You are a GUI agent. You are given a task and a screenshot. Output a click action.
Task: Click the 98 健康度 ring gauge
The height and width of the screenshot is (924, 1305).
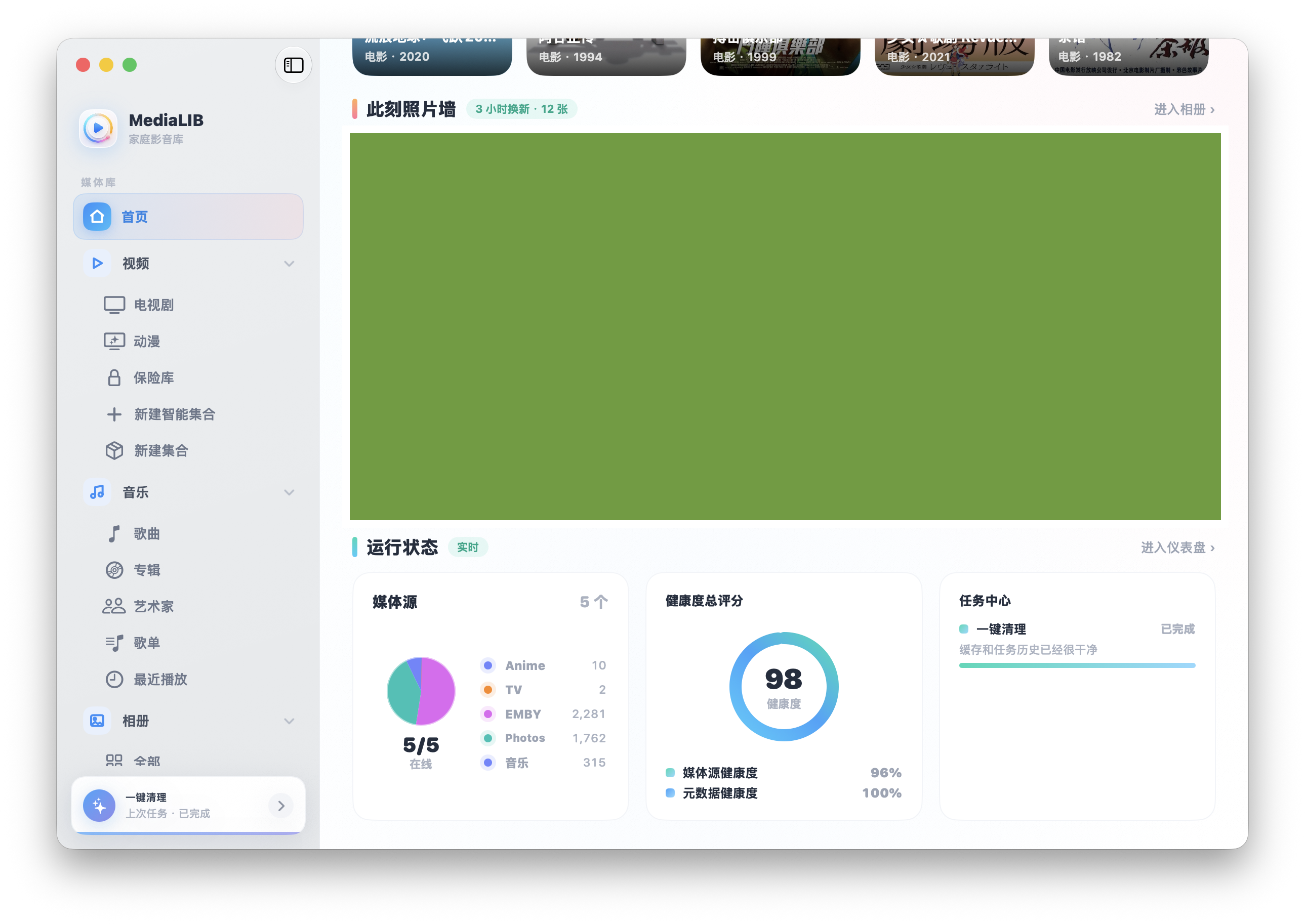point(784,687)
